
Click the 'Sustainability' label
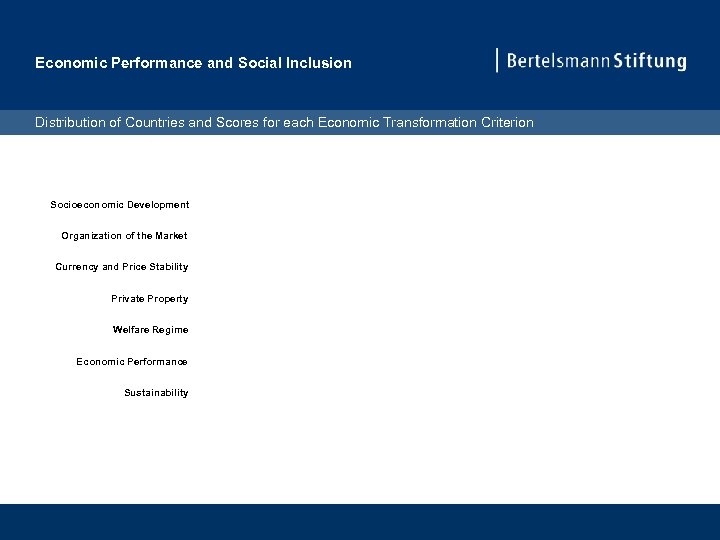[x=156, y=393]
